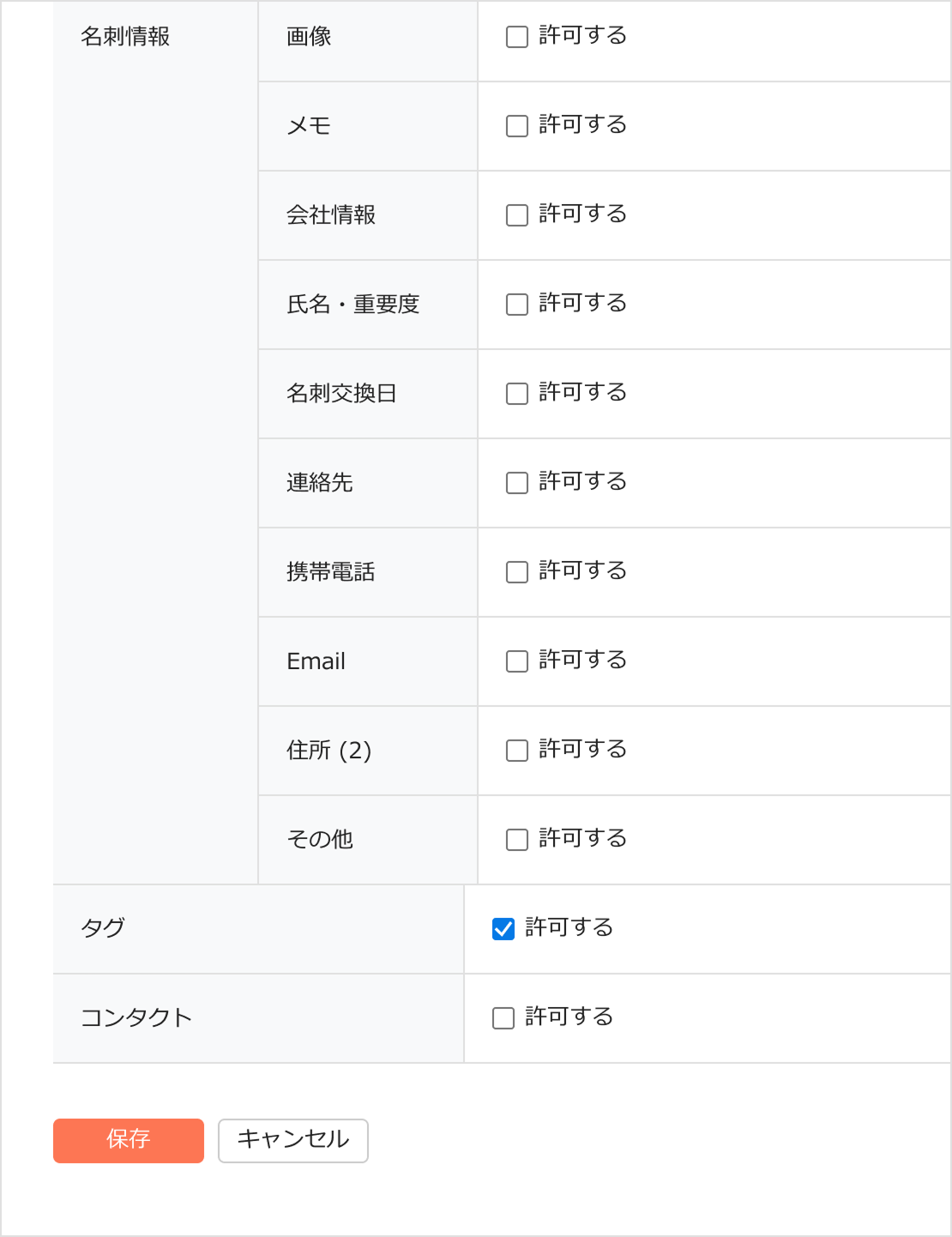Allow 会社情報 by checking its box
Image resolution: width=952 pixels, height=1237 pixels.
[x=517, y=215]
